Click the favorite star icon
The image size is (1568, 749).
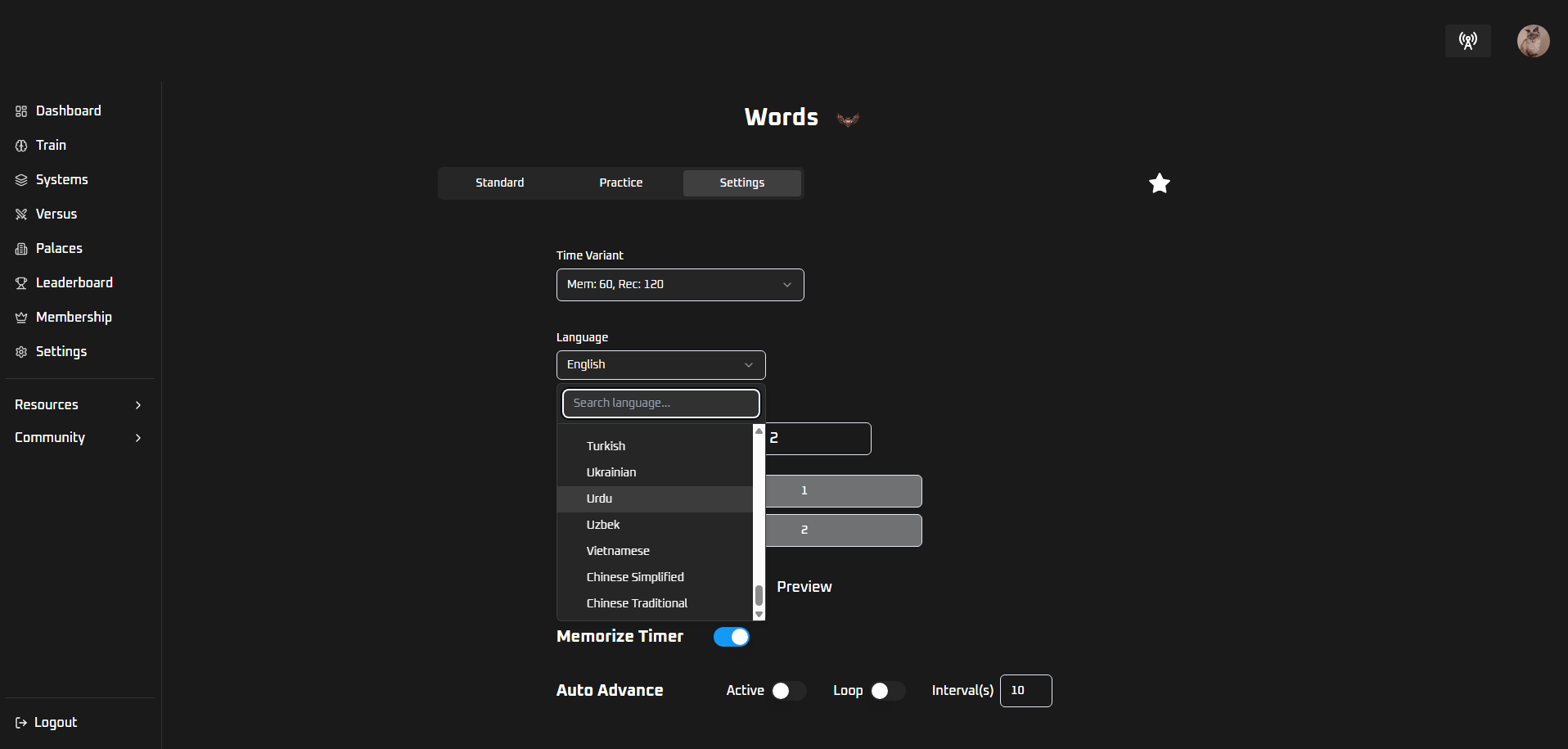click(1159, 183)
